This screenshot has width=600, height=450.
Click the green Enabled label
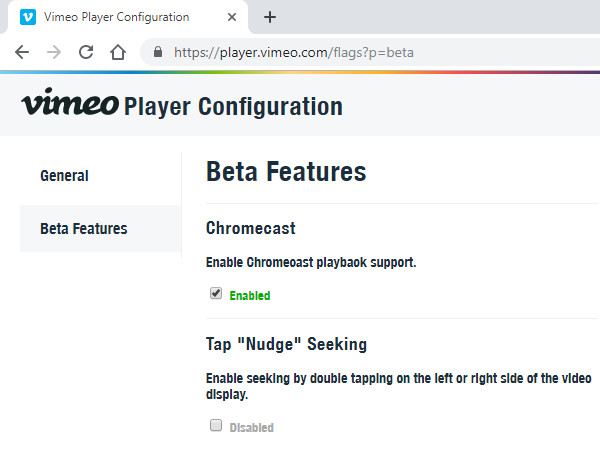coord(250,296)
